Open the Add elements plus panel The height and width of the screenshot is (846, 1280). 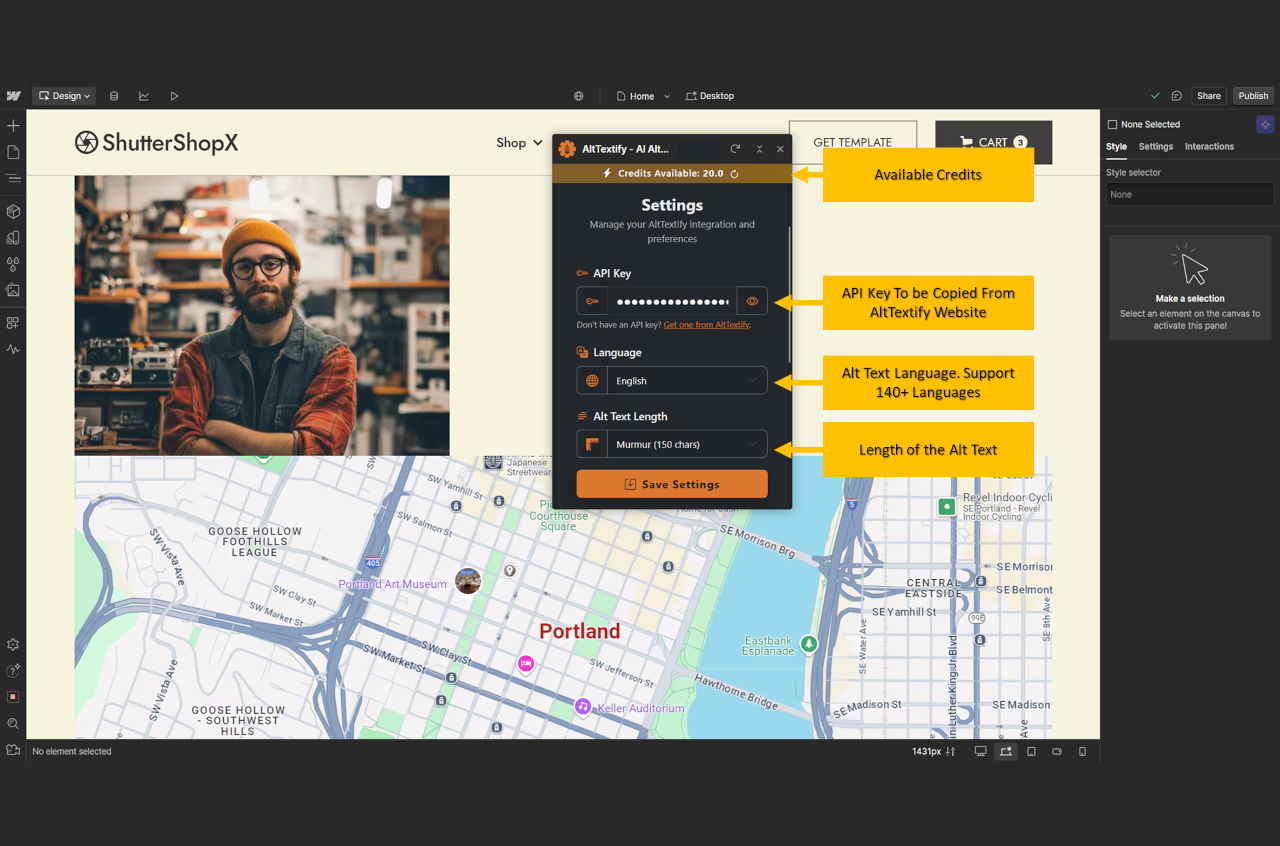click(x=13, y=126)
